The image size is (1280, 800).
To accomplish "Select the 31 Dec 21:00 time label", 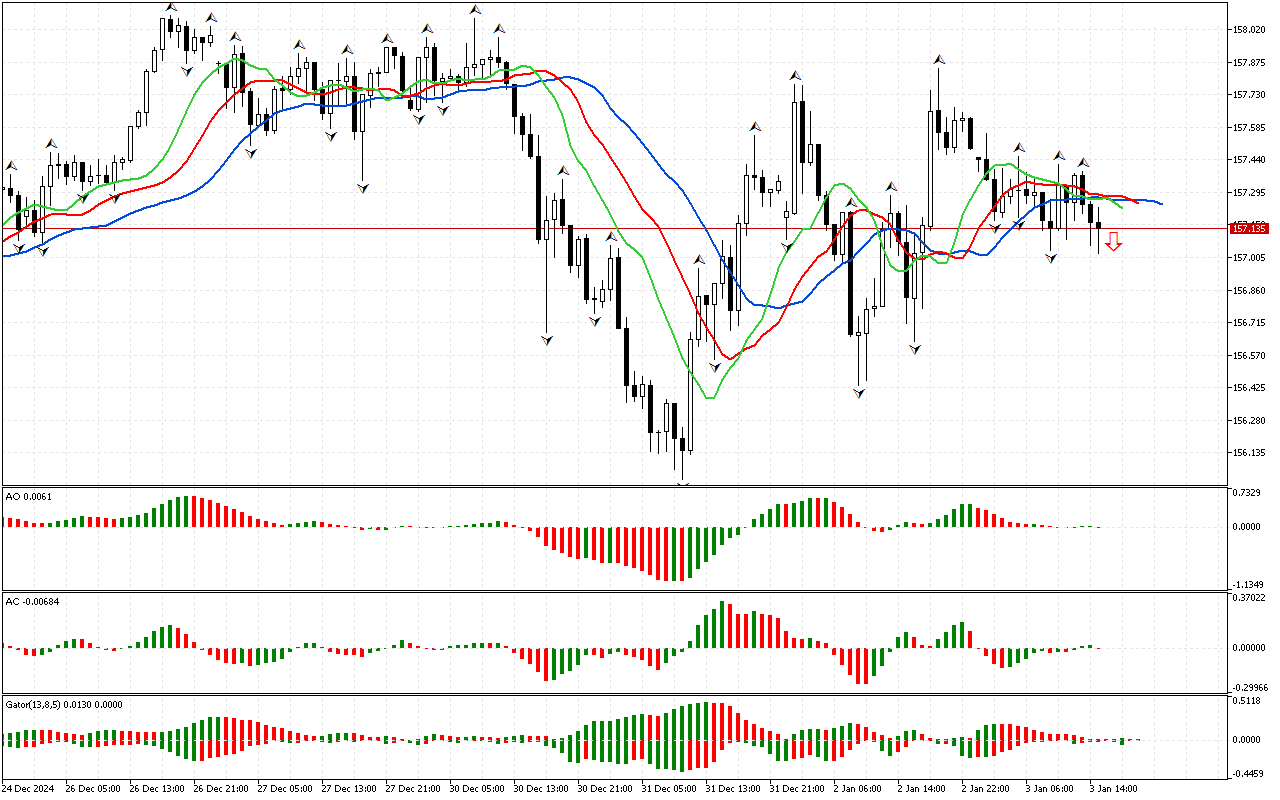I will 797,789.
